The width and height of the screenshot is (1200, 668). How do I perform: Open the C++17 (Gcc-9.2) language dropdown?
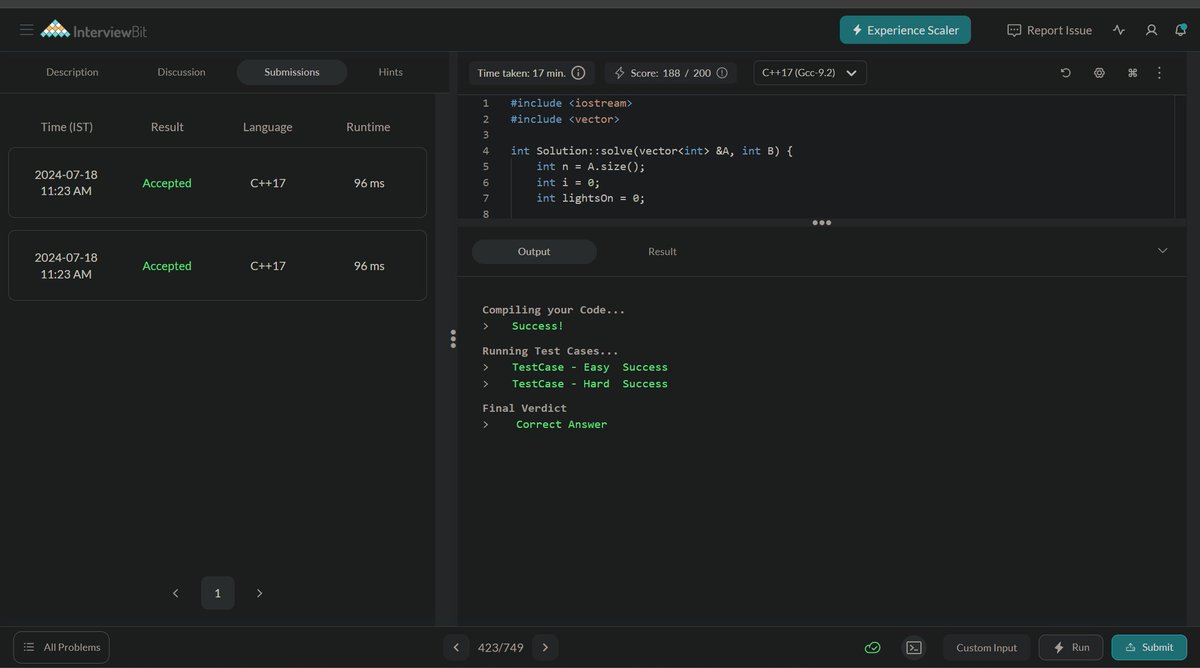(810, 73)
